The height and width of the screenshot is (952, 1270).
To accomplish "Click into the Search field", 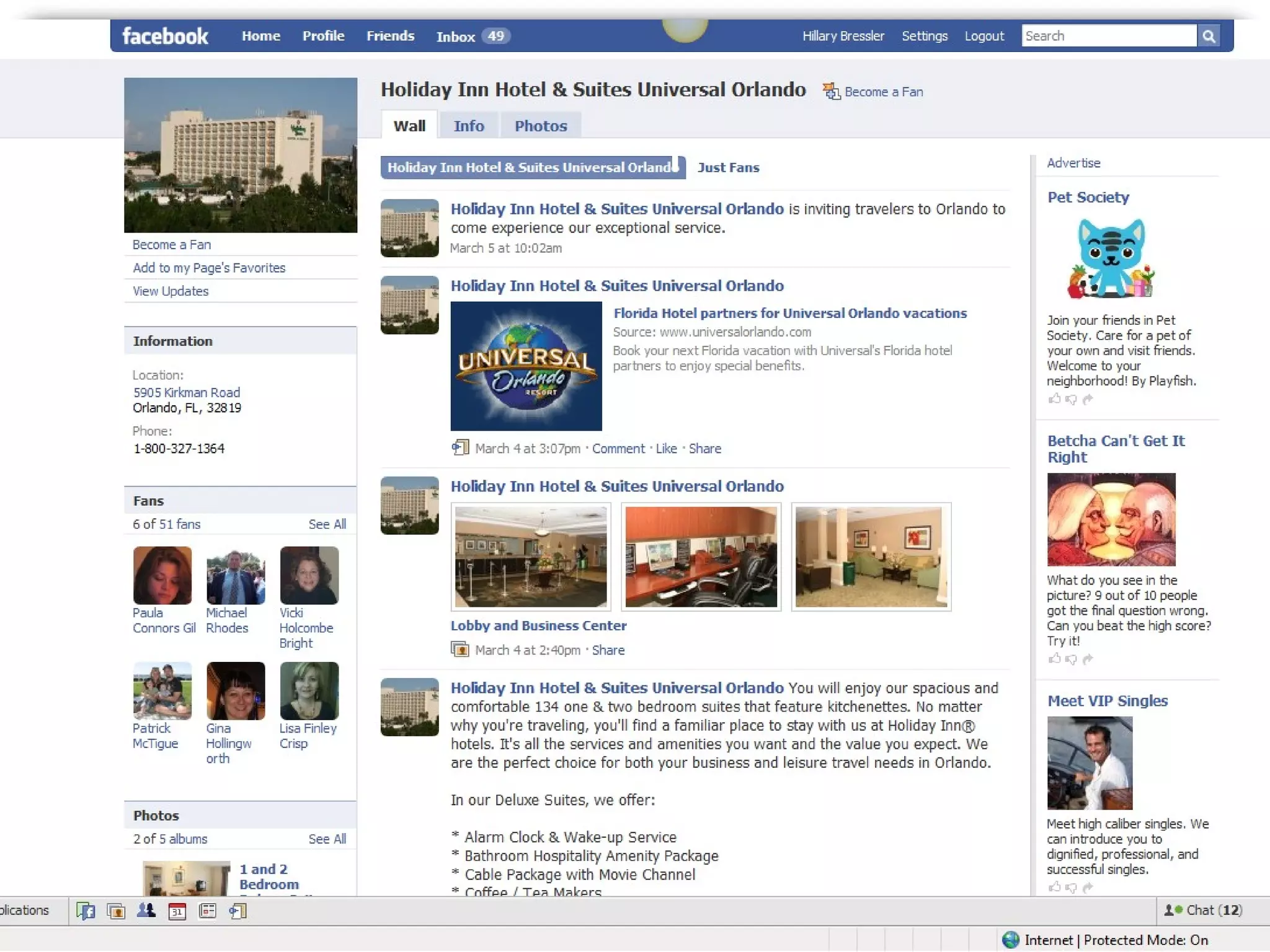I will point(1108,36).
